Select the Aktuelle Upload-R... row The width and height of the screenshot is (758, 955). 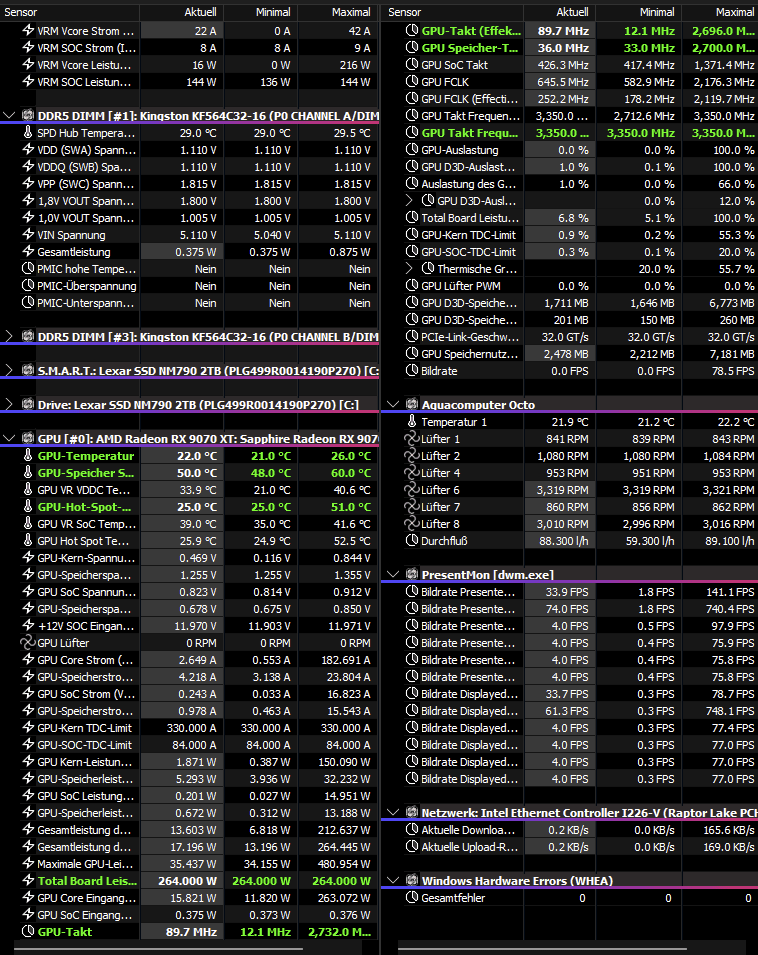click(x=570, y=847)
